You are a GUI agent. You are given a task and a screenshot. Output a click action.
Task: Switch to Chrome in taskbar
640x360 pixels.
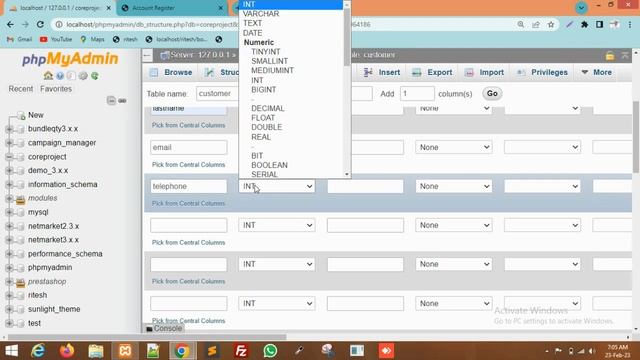point(182,351)
